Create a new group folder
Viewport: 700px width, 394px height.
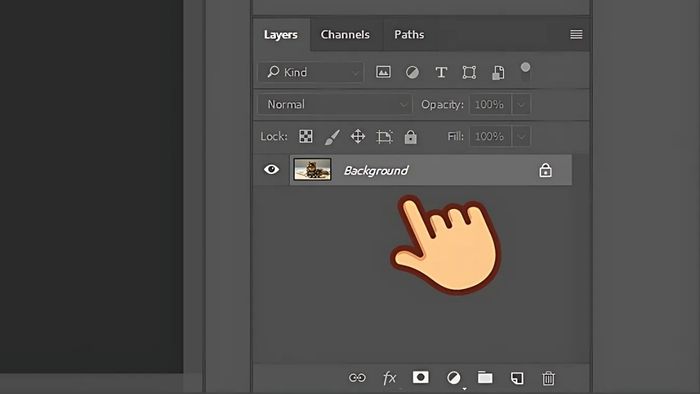click(485, 377)
